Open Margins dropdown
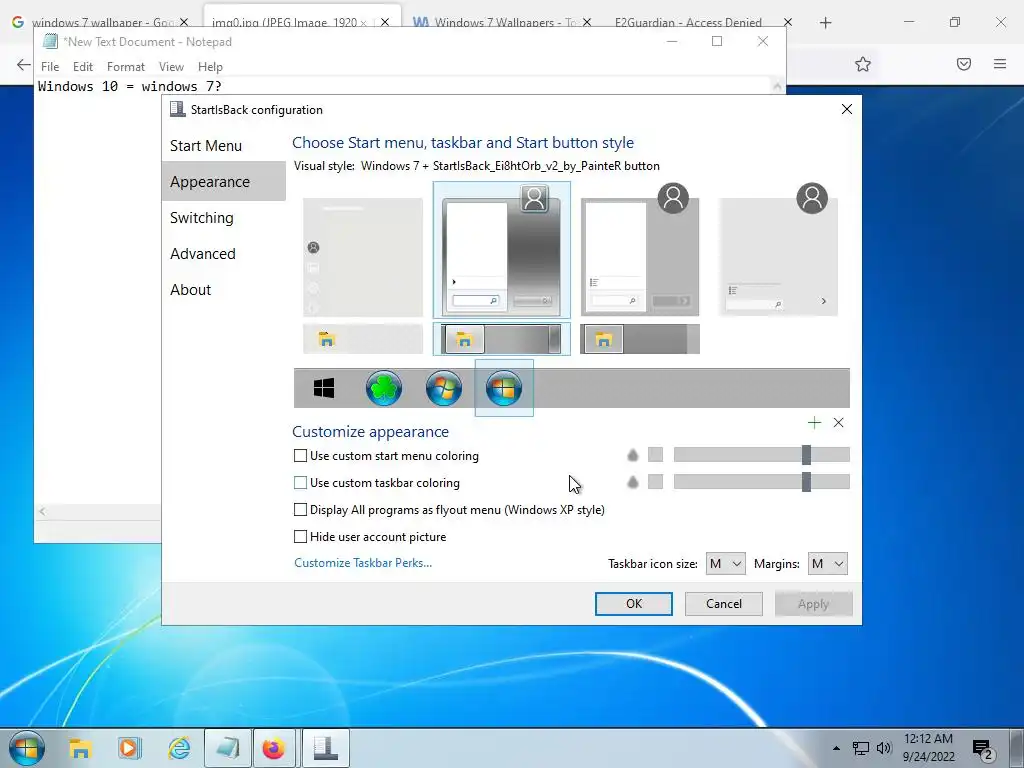Viewport: 1024px width, 768px height. click(827, 564)
